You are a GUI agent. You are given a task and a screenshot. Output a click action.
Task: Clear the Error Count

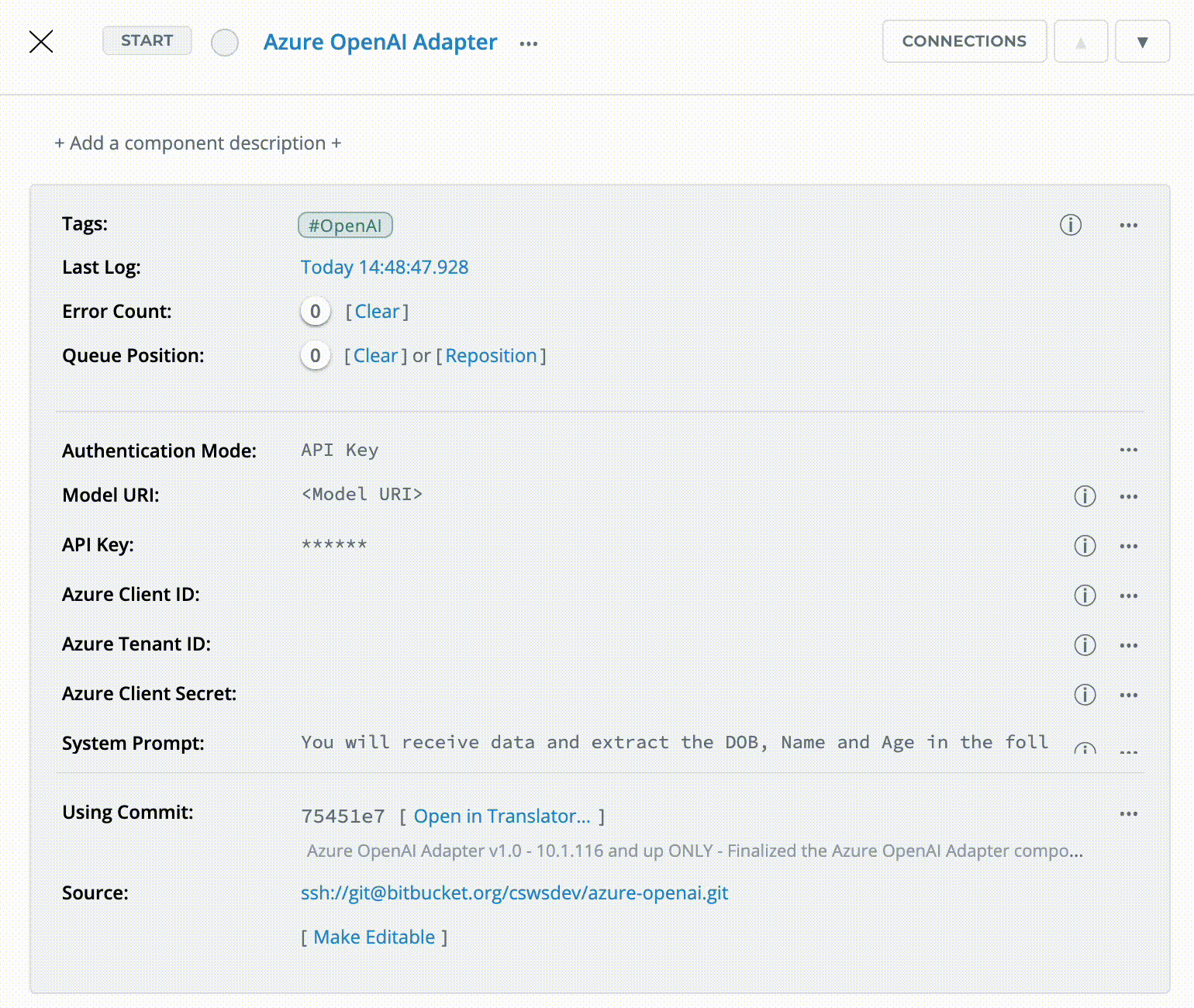click(377, 312)
